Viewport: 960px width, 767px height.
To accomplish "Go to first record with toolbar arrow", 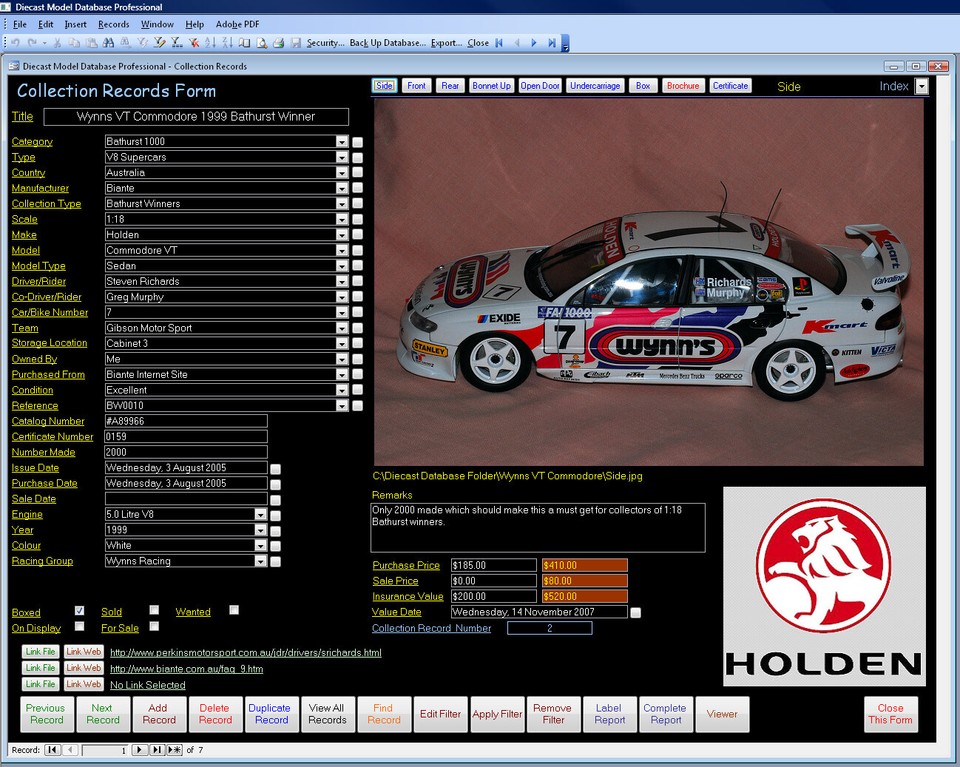I will coord(499,43).
